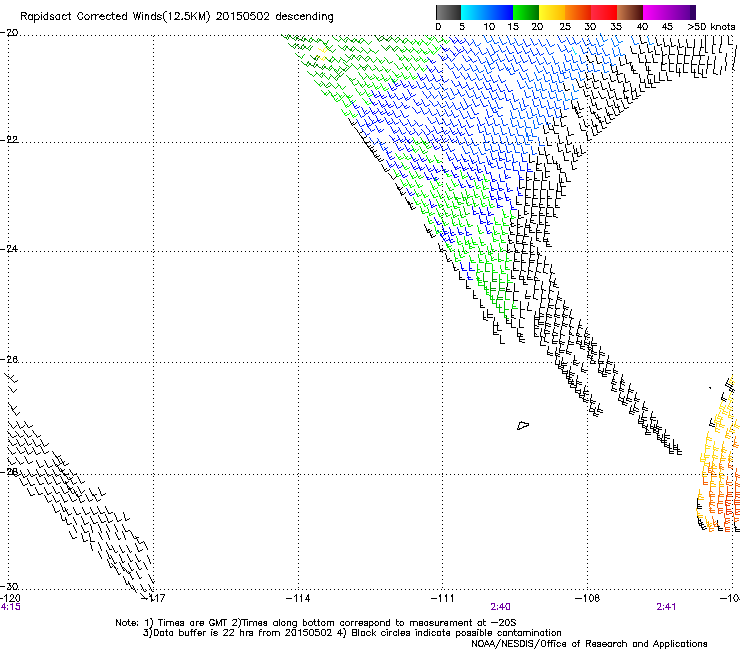The height and width of the screenshot is (650, 740).
Task: Click the -117 longitude axis label
Action: click(x=154, y=598)
